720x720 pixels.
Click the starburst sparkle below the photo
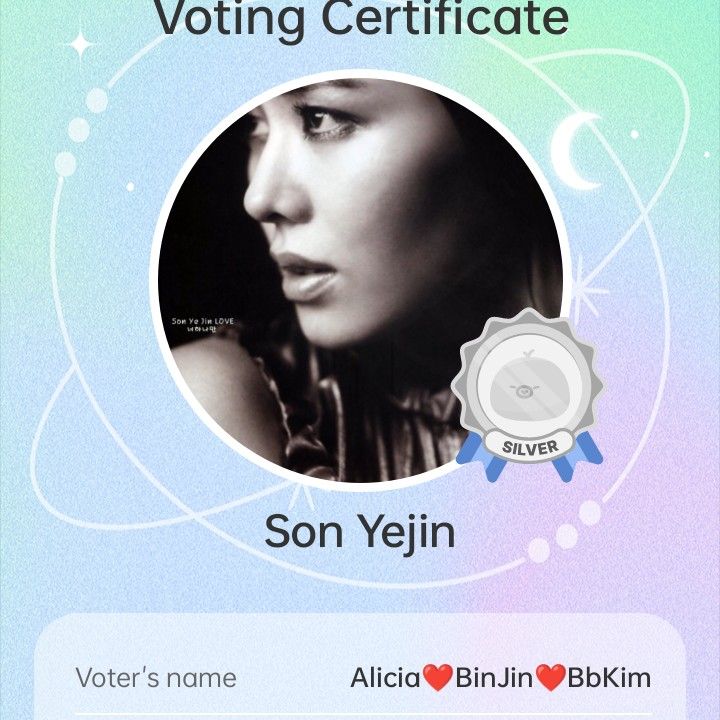tap(302, 494)
